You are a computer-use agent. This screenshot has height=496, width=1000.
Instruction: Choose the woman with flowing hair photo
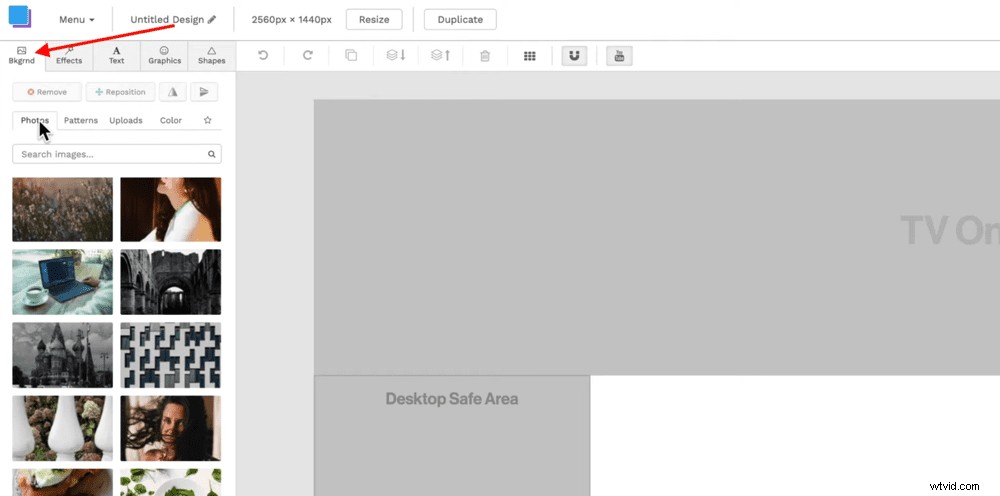pyautogui.click(x=171, y=428)
